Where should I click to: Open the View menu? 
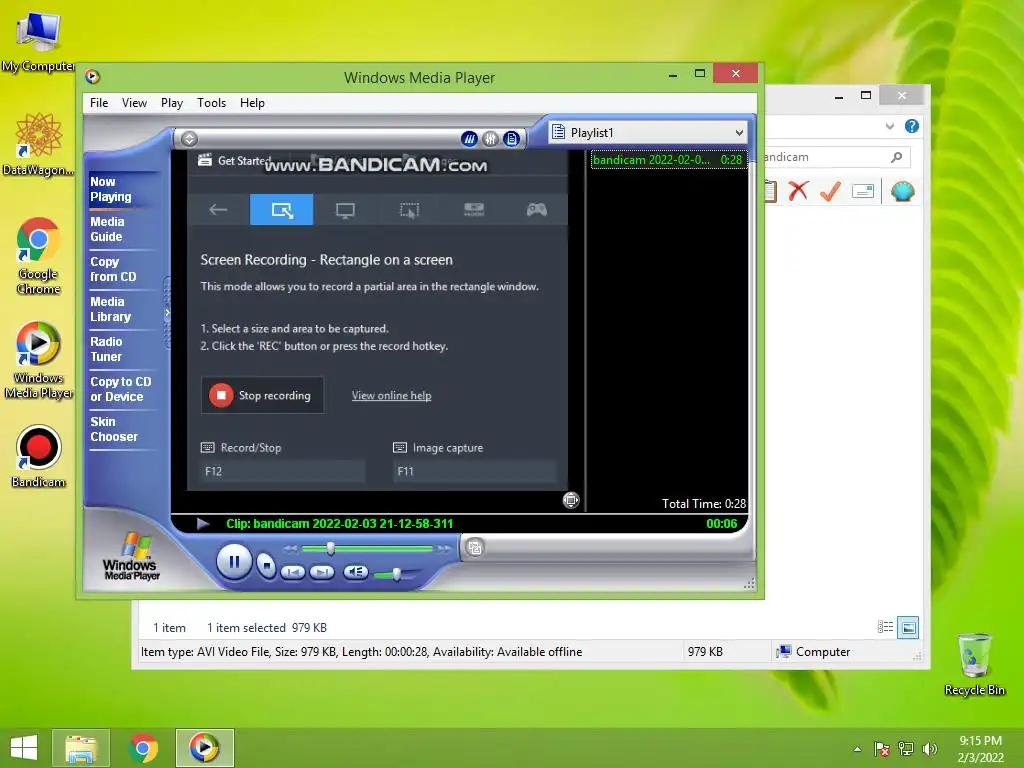pos(134,103)
